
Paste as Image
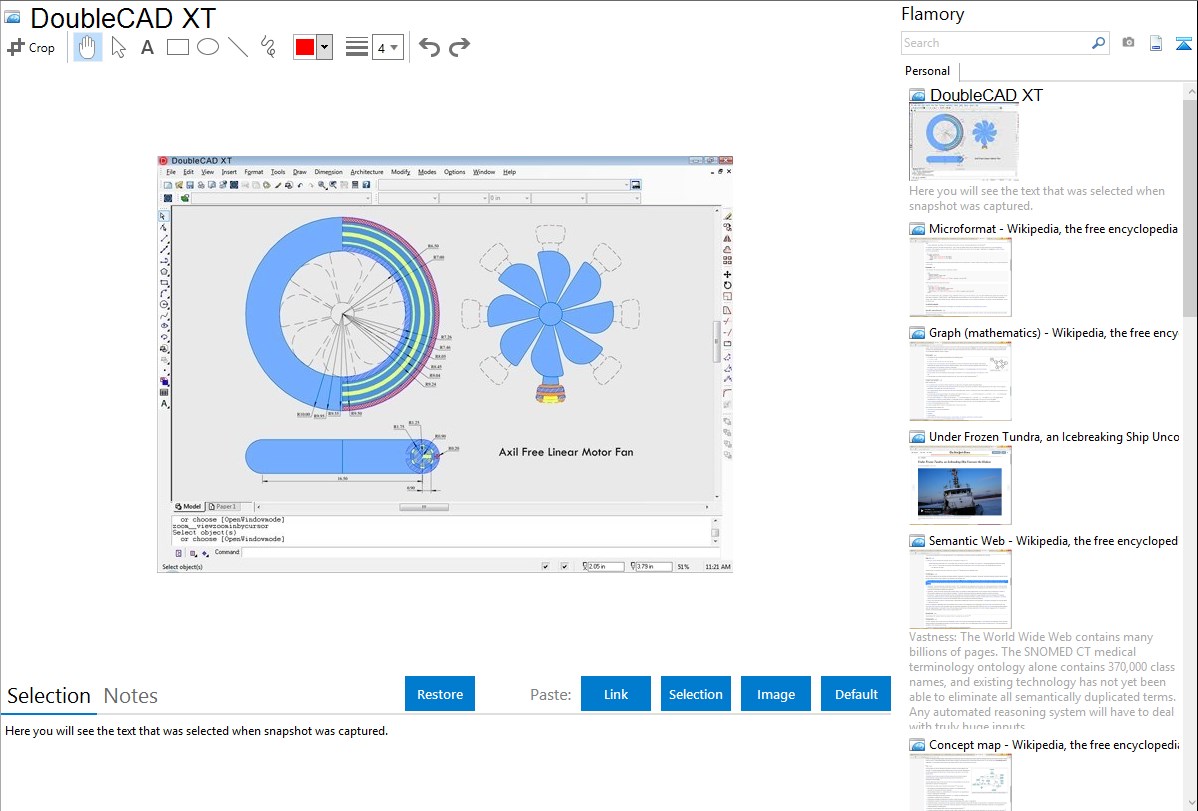tap(775, 694)
